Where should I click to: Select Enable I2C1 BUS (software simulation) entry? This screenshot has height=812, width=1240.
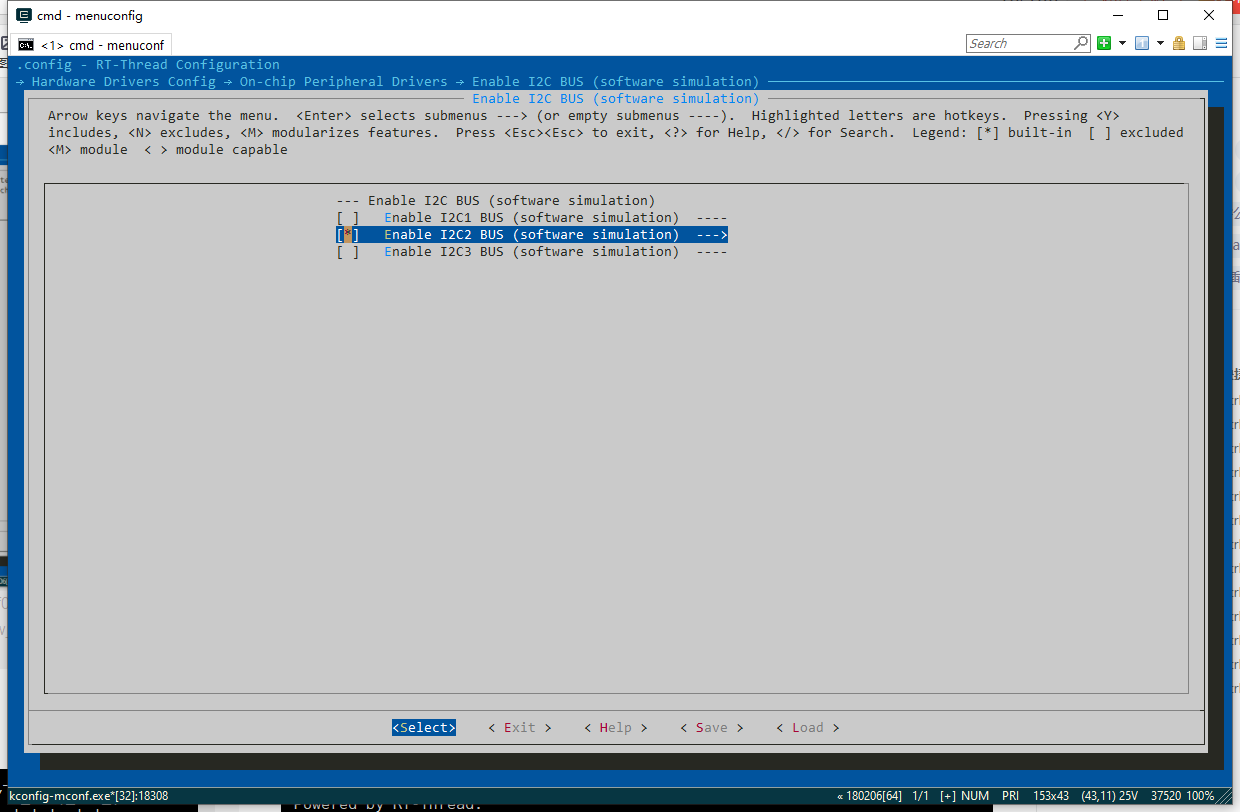(x=531, y=217)
